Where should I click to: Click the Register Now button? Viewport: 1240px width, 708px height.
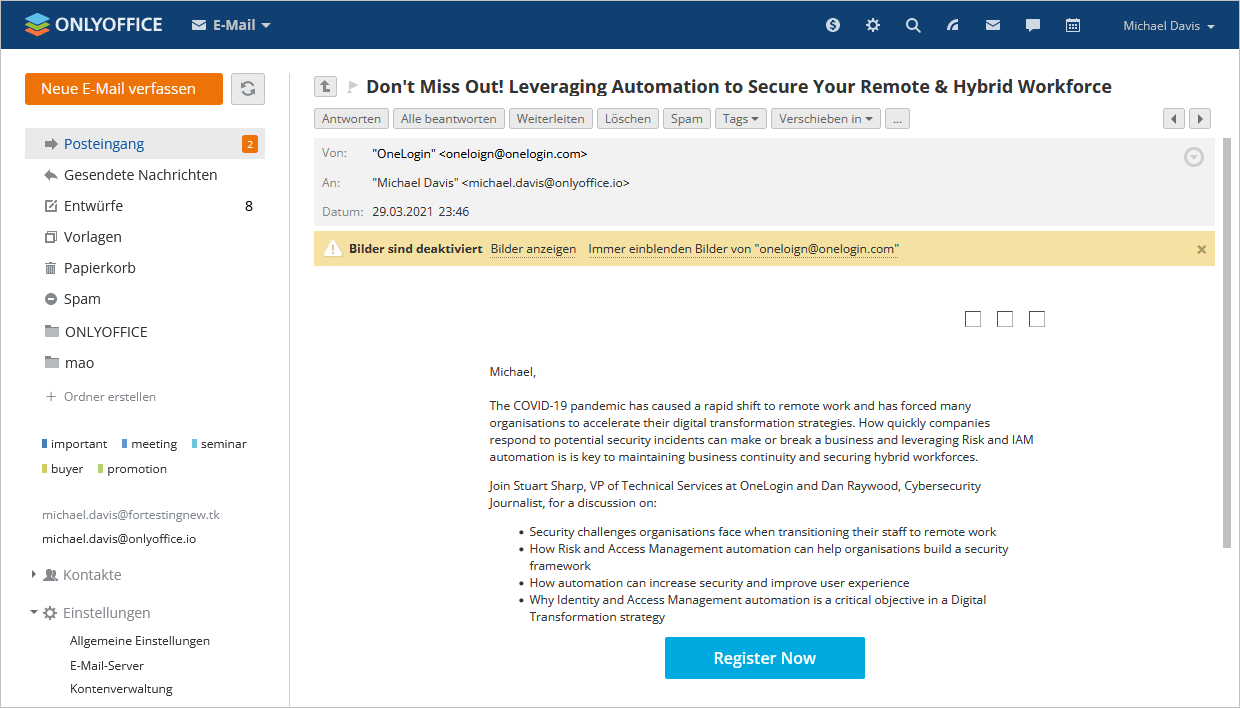click(x=765, y=658)
